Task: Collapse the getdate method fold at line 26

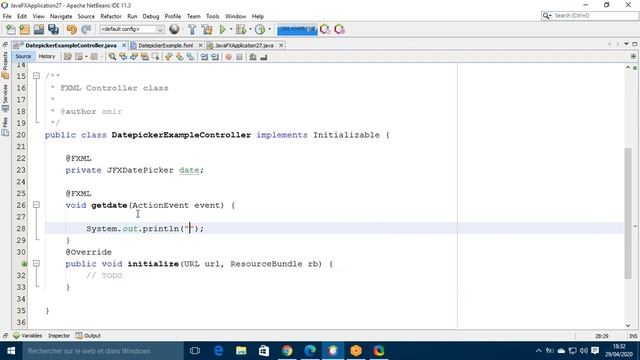Action: click(x=36, y=205)
